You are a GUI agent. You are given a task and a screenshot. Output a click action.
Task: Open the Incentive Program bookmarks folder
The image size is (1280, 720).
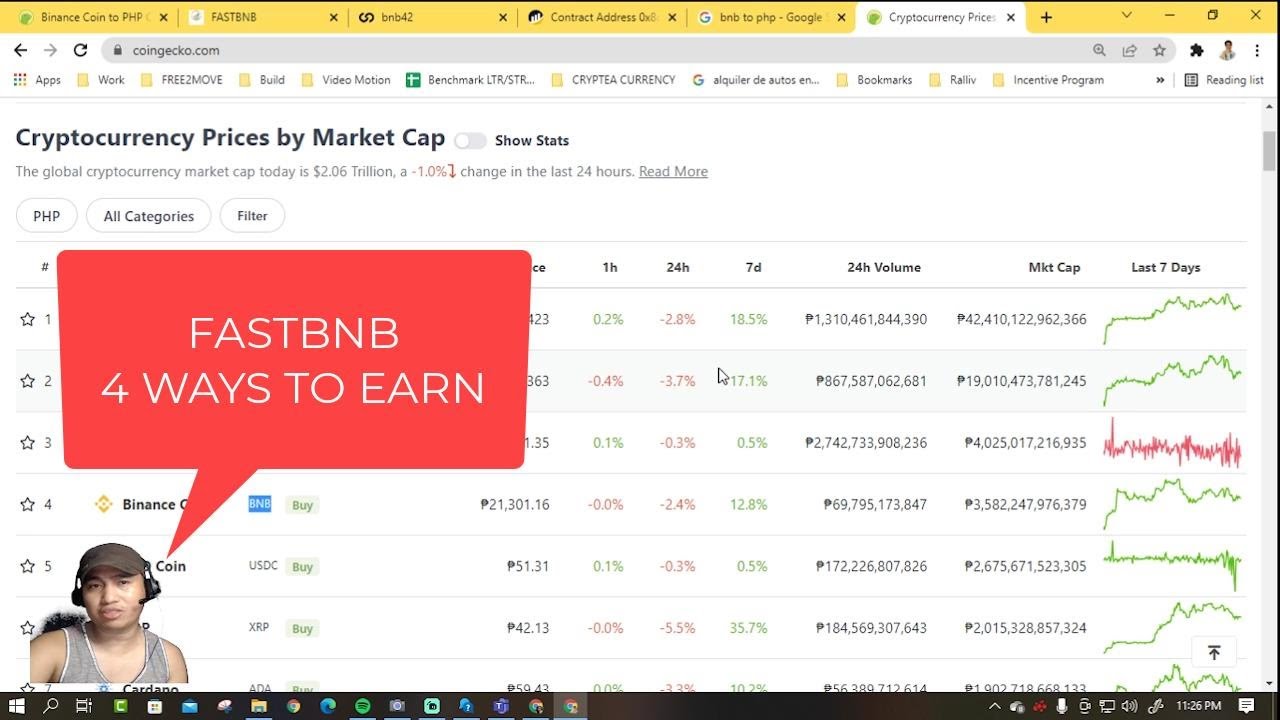point(1048,80)
